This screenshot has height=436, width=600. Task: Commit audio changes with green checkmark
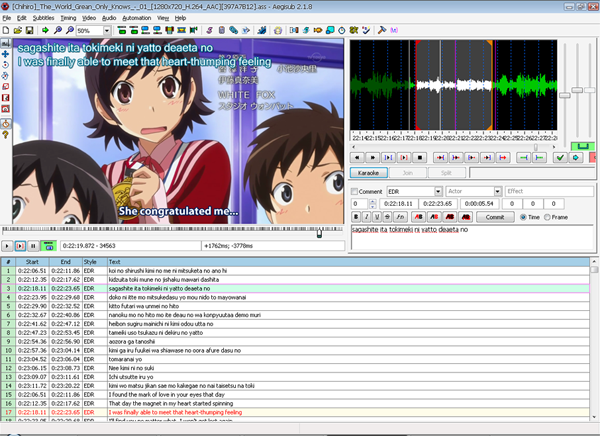click(560, 157)
